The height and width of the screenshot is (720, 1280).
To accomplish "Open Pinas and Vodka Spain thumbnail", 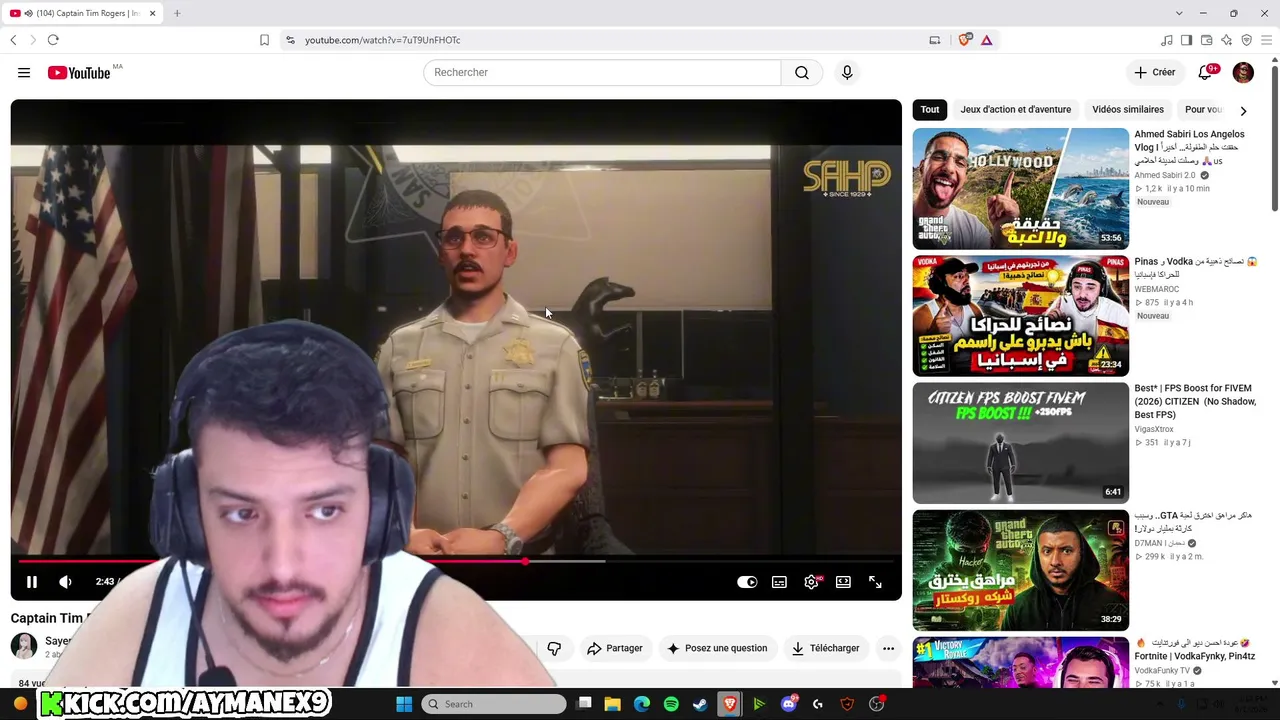I will 1020,315.
